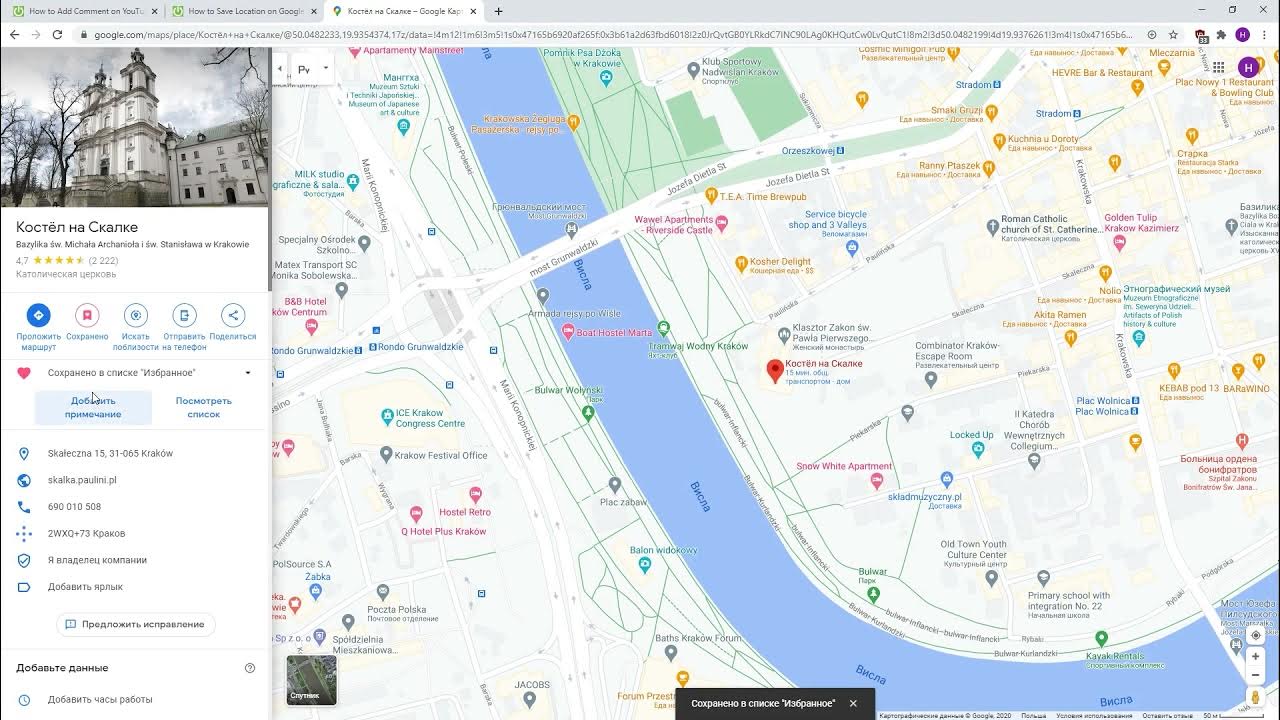Image resolution: width=1280 pixels, height=720 pixels.
Task: Click the B&B Hotel Kraków Centrum pin
Action: (x=311, y=326)
